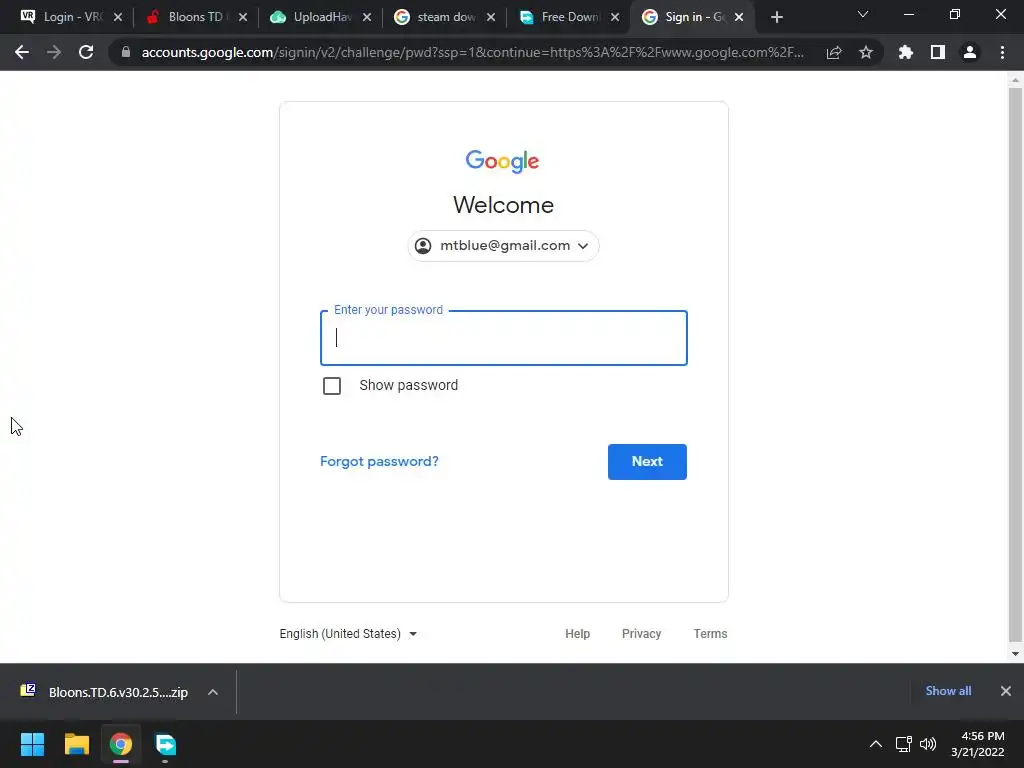Share this page using the share icon
The image size is (1024, 768).
[834, 52]
